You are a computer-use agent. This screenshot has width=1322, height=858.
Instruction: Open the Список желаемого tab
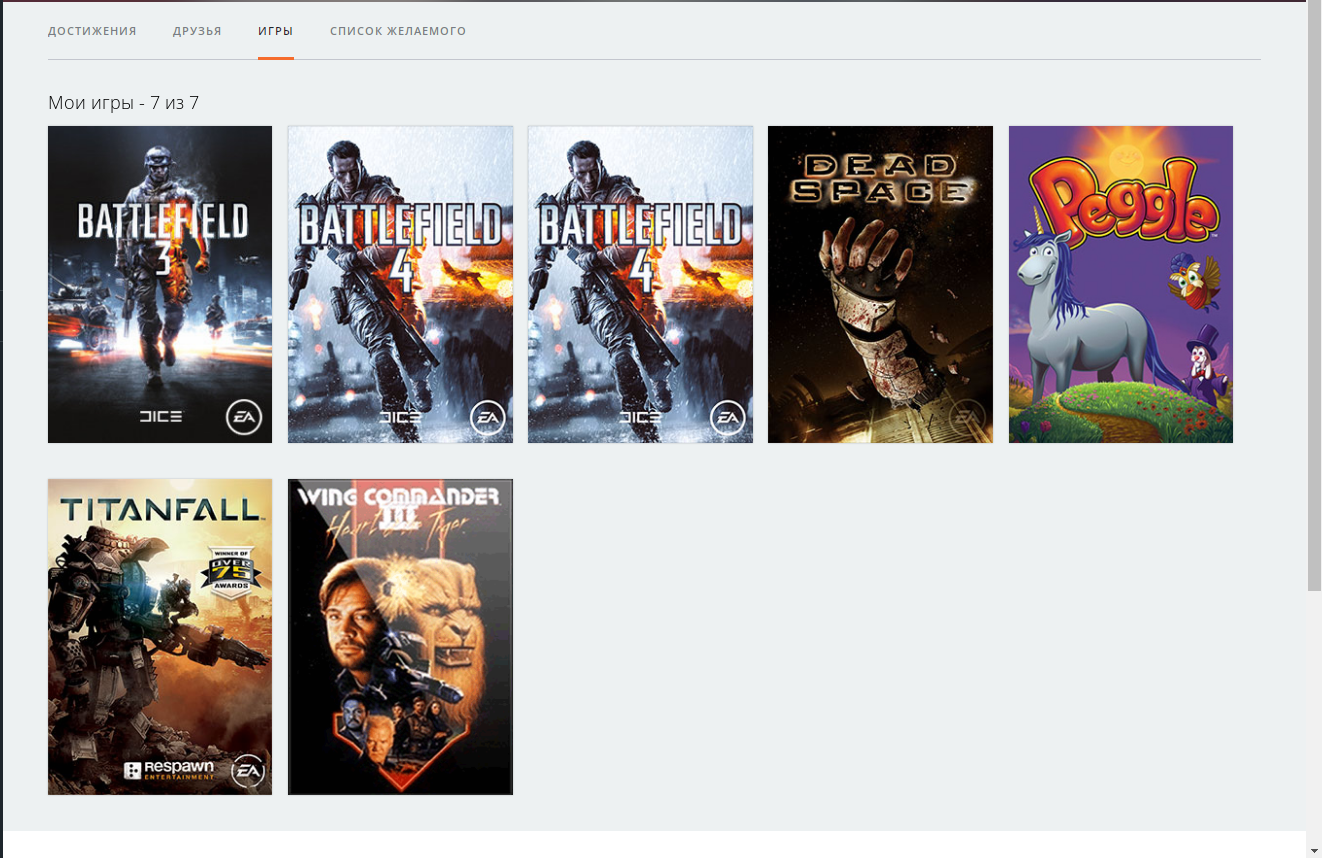398,31
